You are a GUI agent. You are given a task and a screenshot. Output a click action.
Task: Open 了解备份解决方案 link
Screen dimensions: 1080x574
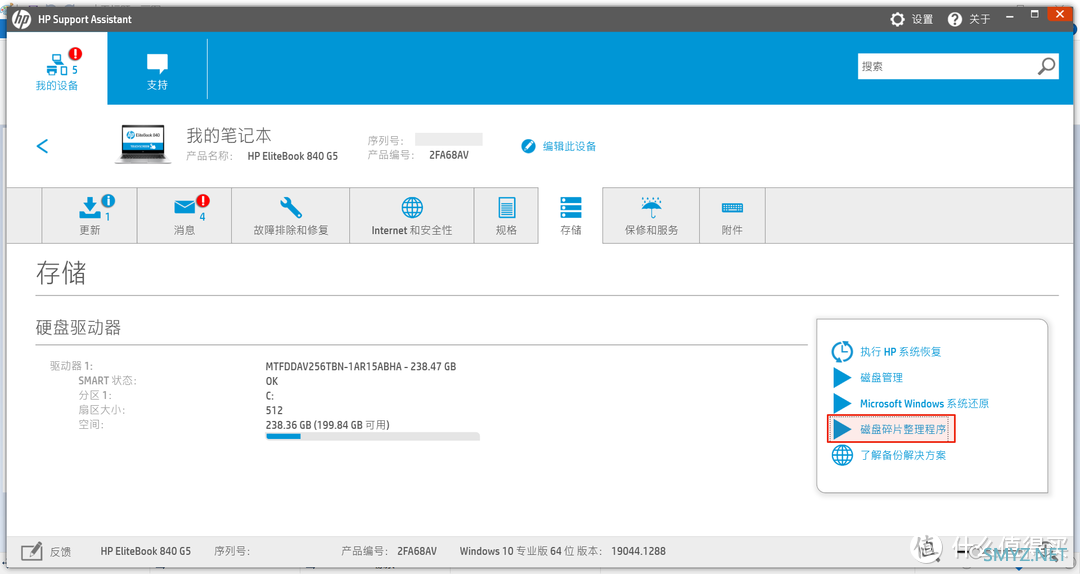coord(903,455)
